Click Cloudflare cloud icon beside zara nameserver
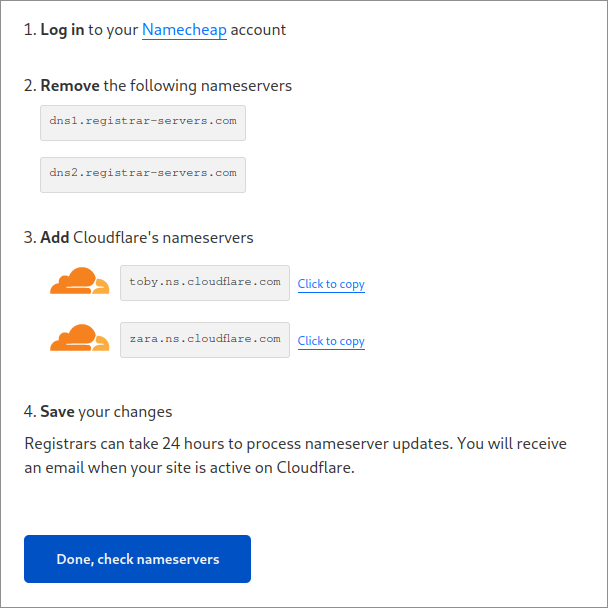This screenshot has height=608, width=608. (x=79, y=337)
